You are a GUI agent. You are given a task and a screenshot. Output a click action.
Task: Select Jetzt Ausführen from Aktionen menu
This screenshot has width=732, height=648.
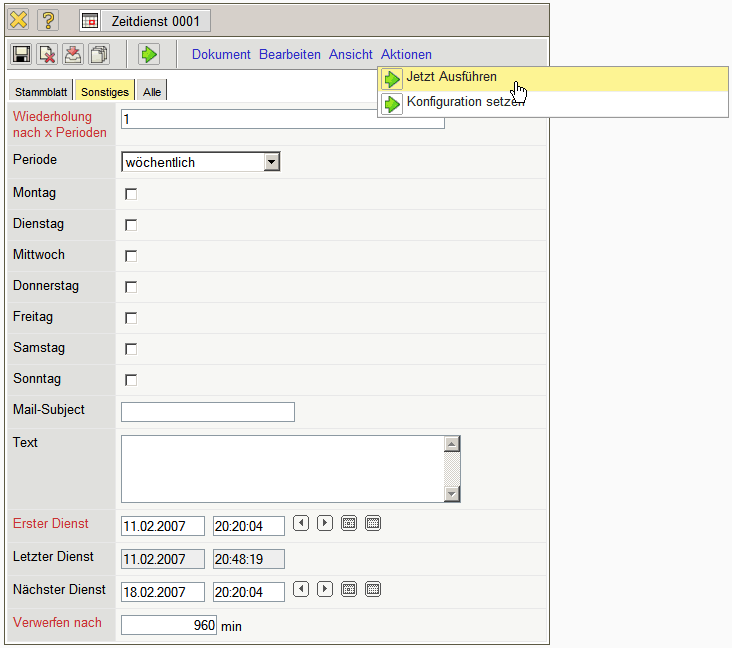tap(451, 78)
